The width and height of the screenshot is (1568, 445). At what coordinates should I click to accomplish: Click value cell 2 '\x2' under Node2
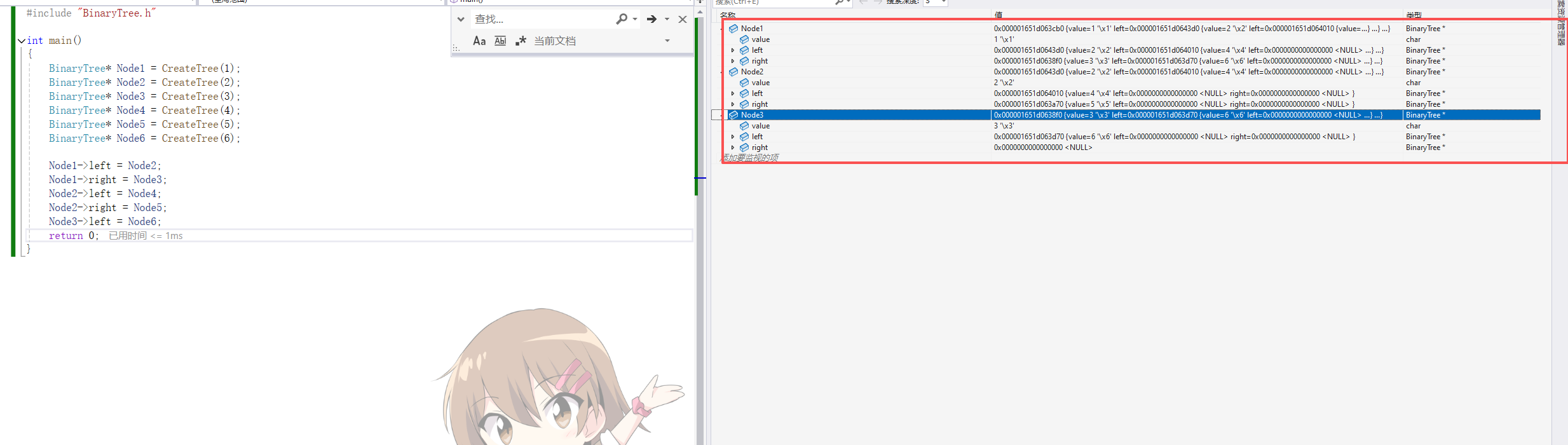click(x=1005, y=83)
